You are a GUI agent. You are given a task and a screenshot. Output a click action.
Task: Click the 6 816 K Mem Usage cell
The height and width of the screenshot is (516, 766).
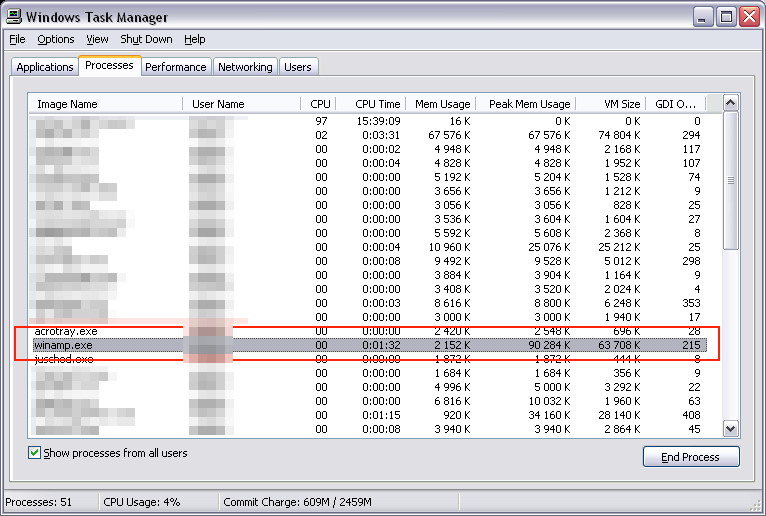[x=452, y=401]
